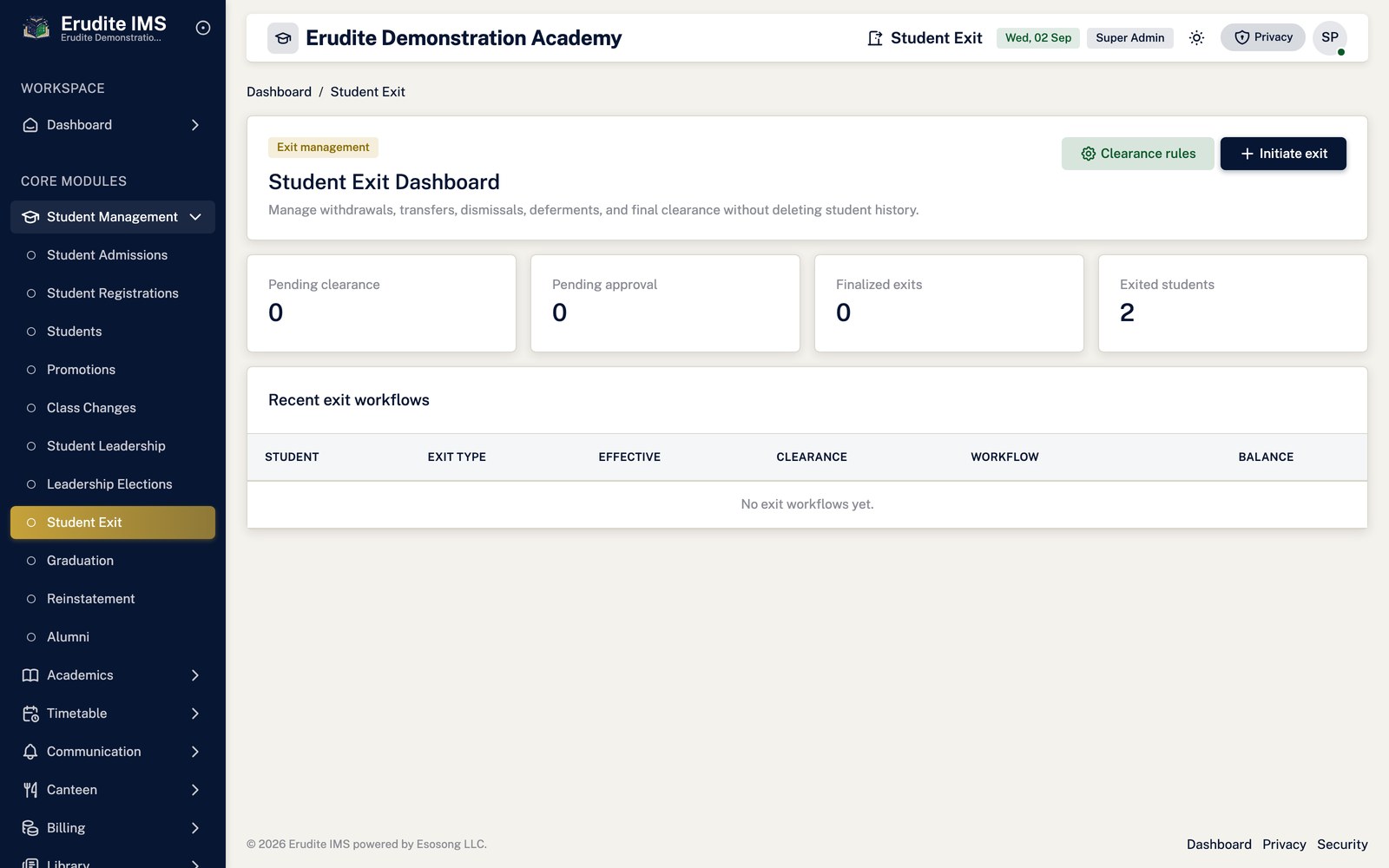Screen dimensions: 1389x868
Task: Open Alumni in sidebar
Action: point(113,637)
